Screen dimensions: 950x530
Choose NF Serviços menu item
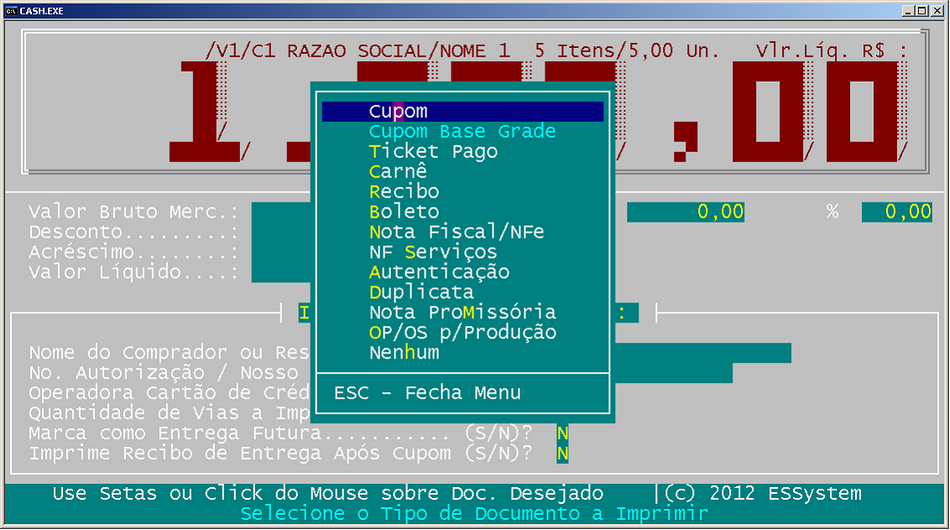pos(433,252)
